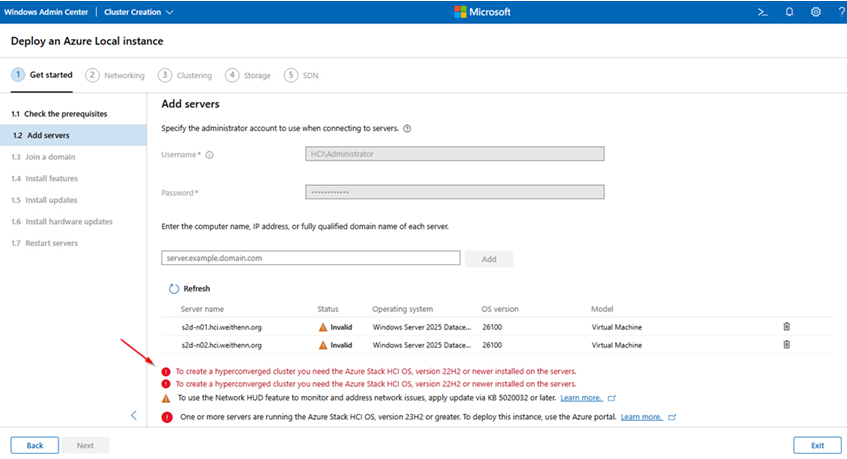
Task: Select Check the prerequisites step
Action: (x=59, y=114)
